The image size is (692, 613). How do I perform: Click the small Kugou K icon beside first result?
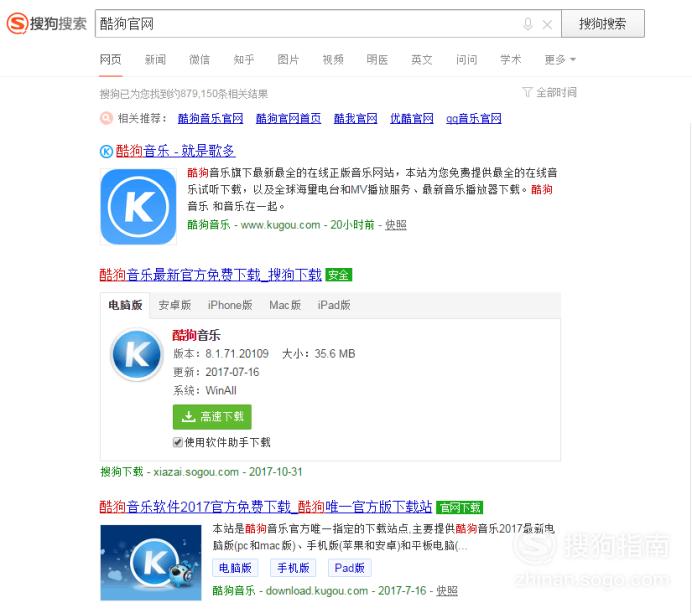[x=106, y=151]
